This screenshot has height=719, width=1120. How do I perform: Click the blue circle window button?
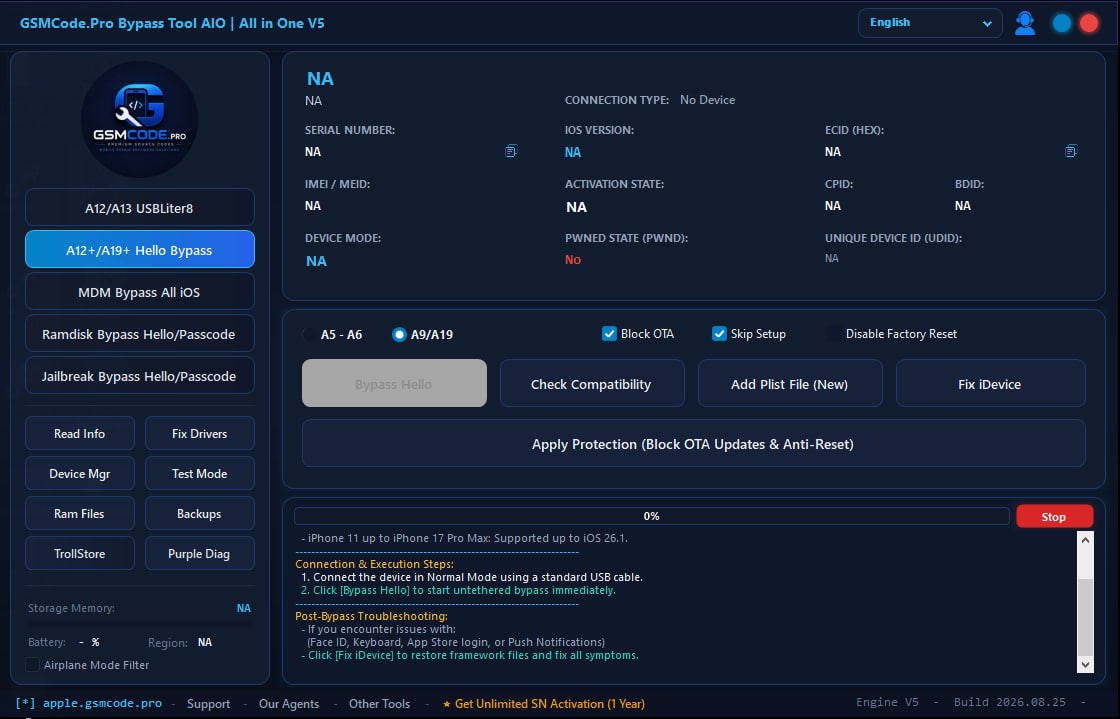coord(1062,23)
